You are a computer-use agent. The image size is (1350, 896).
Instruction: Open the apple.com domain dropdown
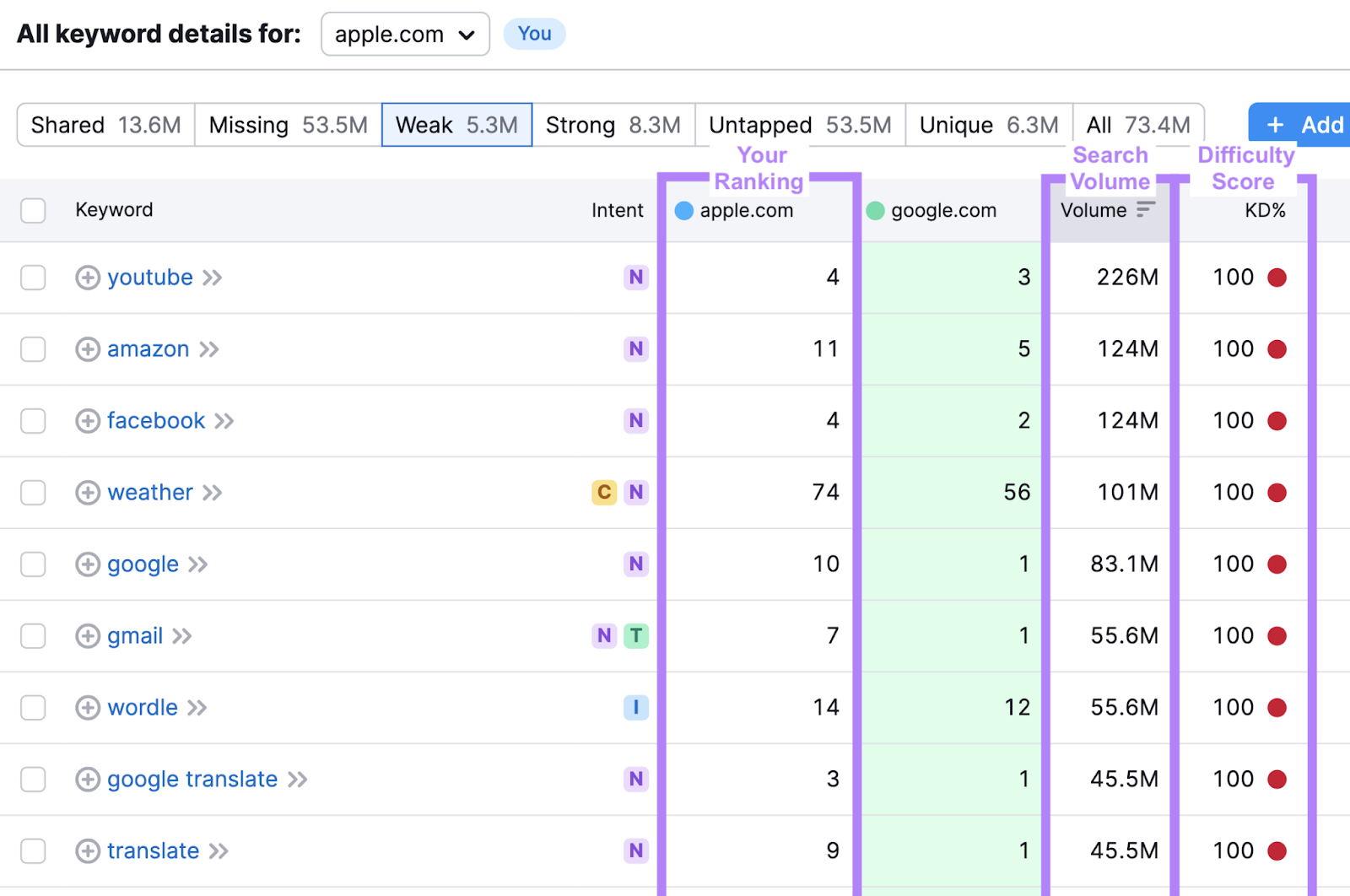[405, 35]
